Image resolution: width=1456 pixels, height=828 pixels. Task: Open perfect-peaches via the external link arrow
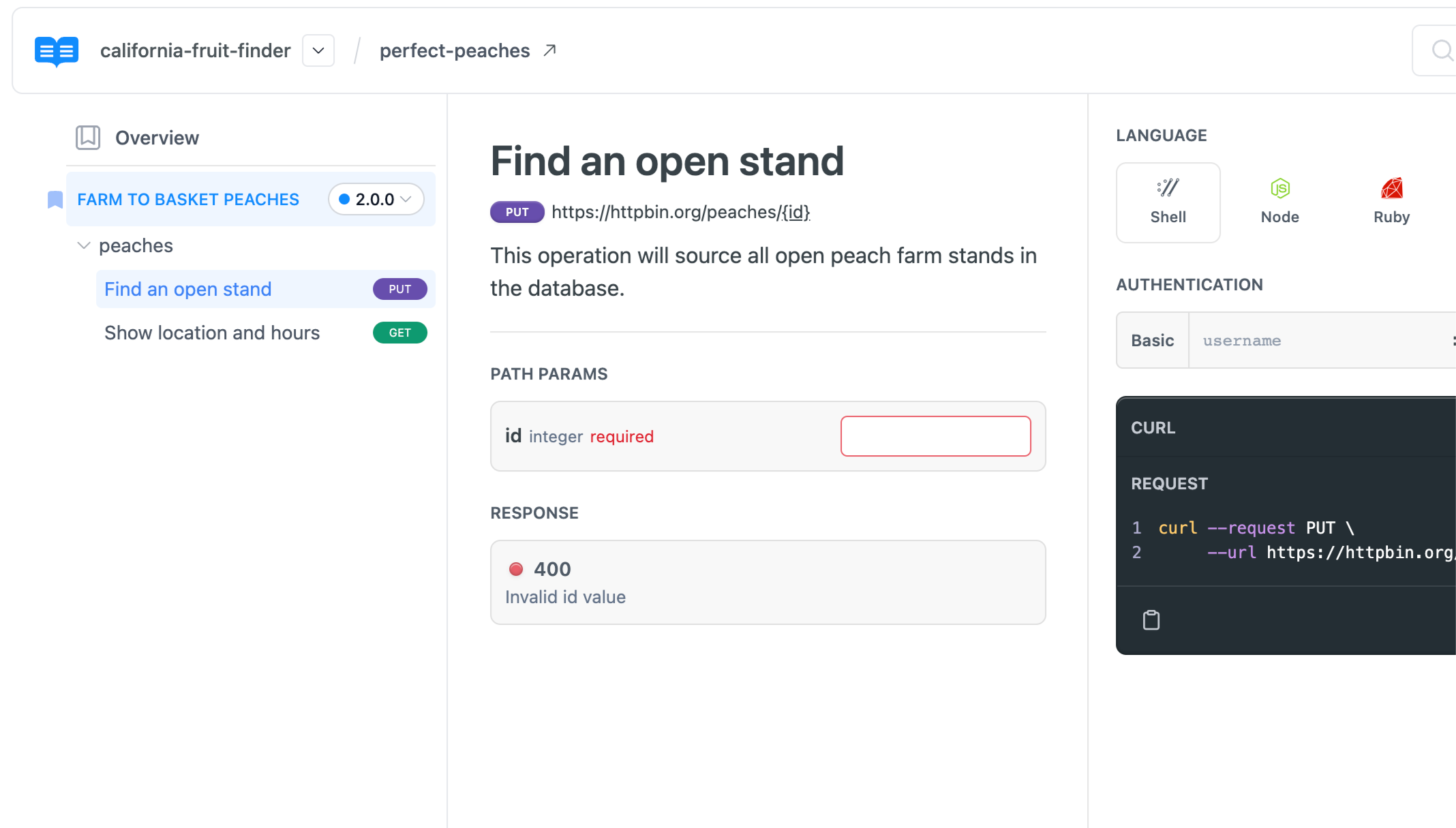549,49
